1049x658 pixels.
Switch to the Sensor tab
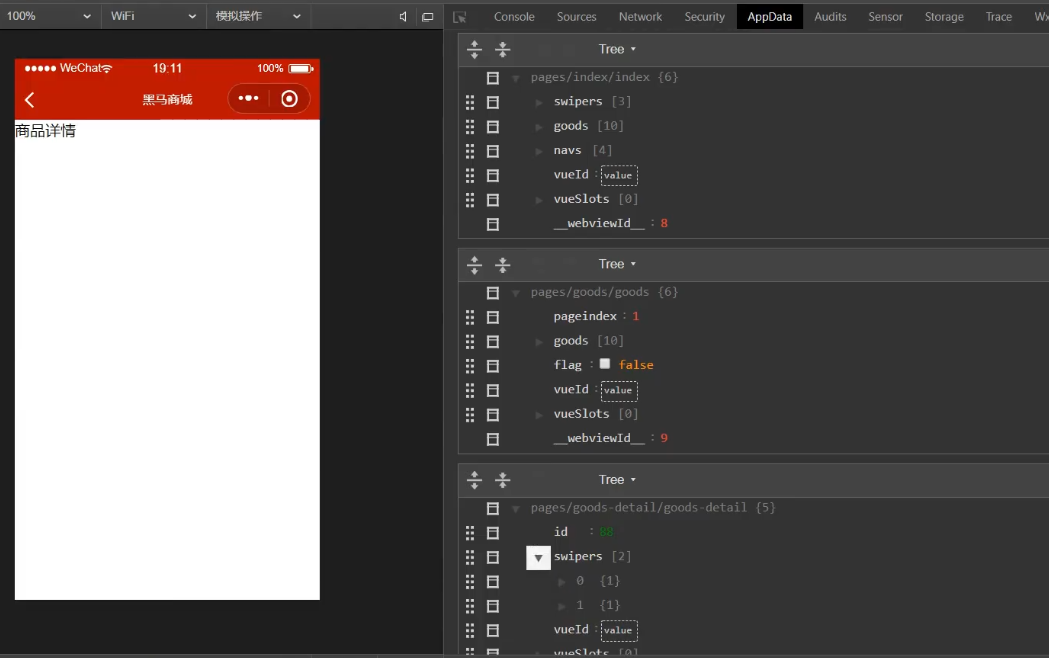(x=885, y=17)
